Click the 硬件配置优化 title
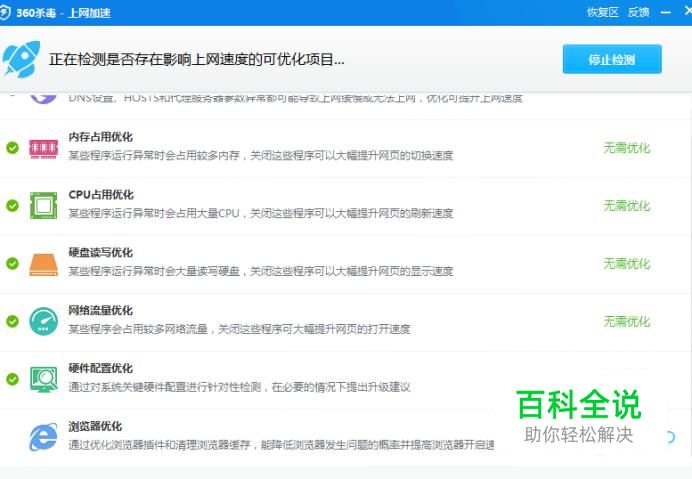The height and width of the screenshot is (479, 692). pos(101,368)
